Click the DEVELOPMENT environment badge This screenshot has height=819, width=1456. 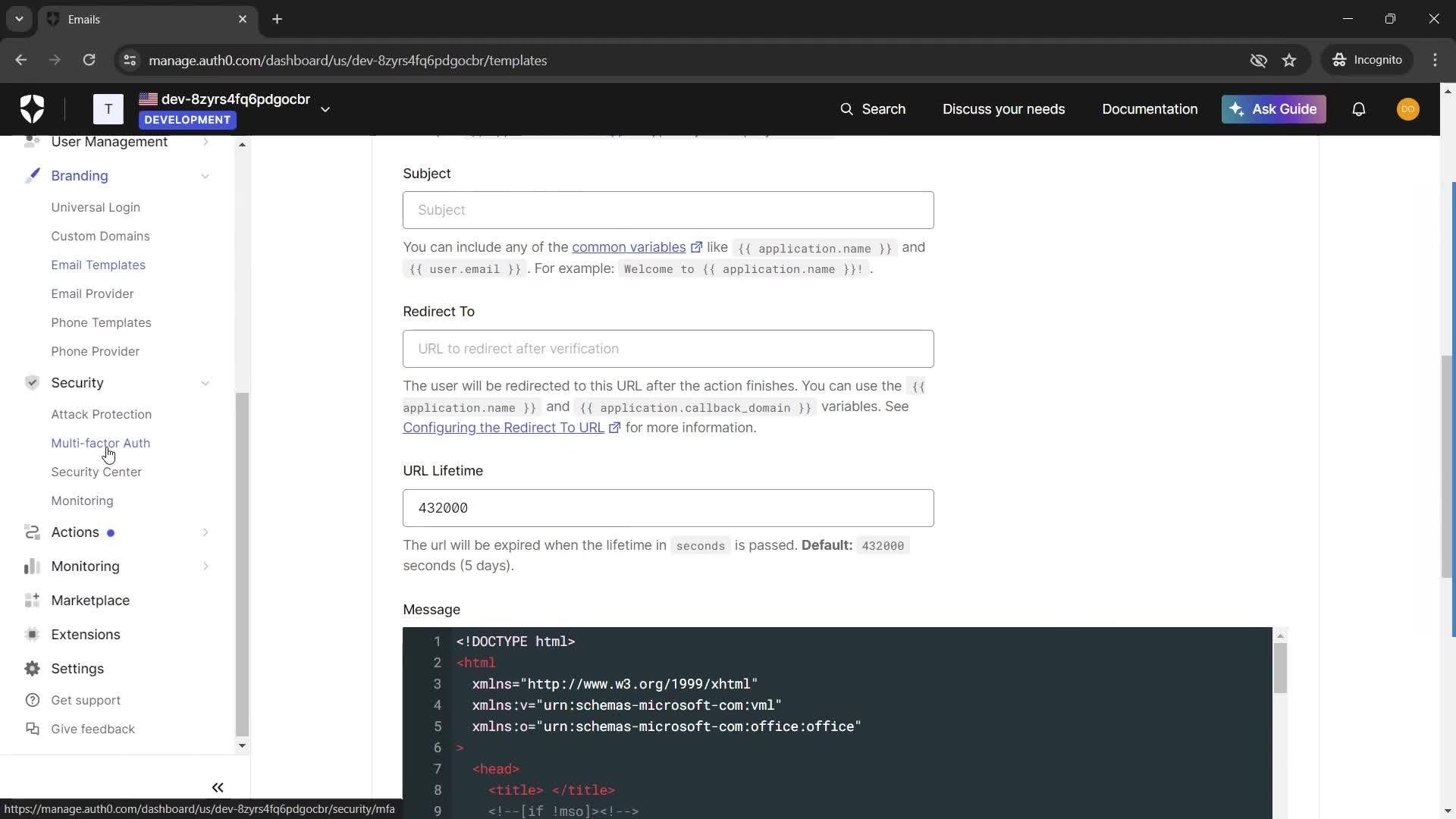187,120
